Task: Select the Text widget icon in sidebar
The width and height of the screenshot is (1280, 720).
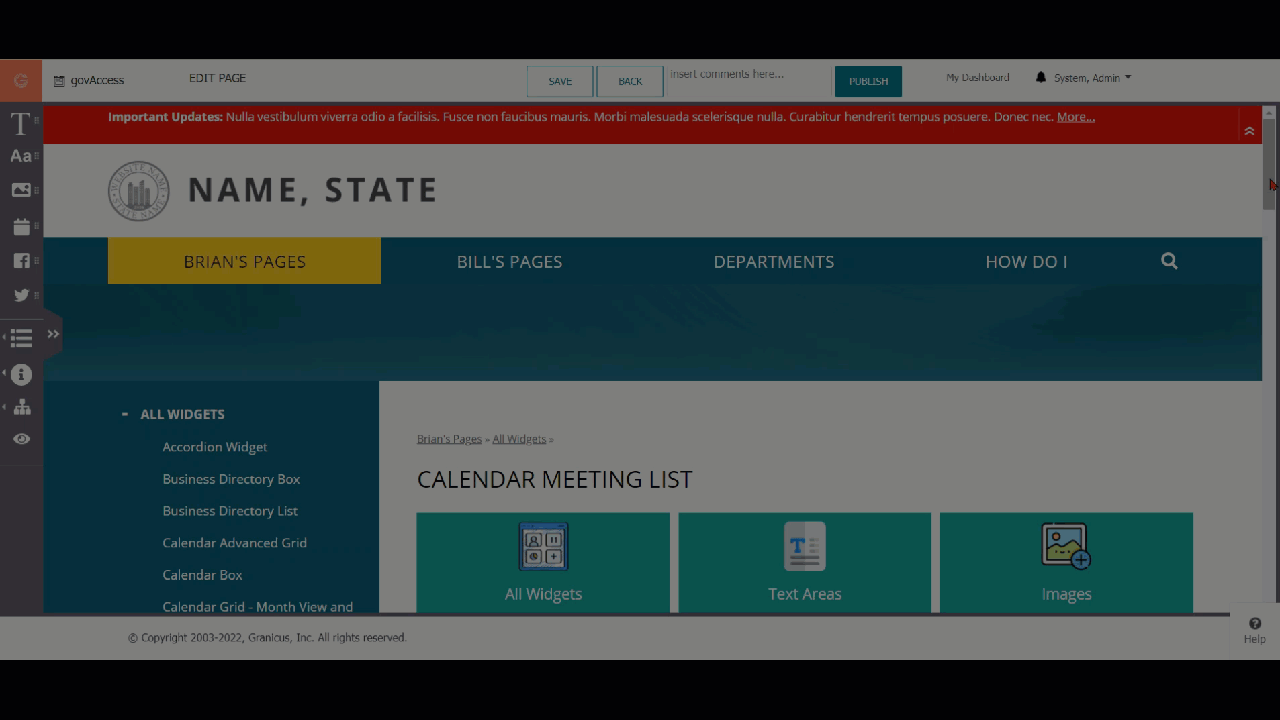Action: tap(20, 124)
